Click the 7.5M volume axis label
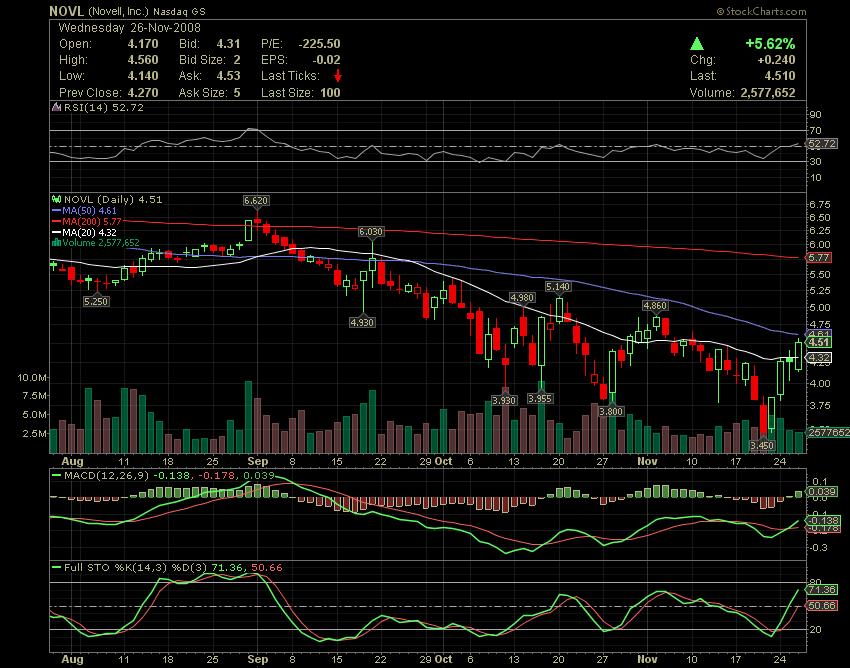The height and width of the screenshot is (668, 850). (34, 396)
